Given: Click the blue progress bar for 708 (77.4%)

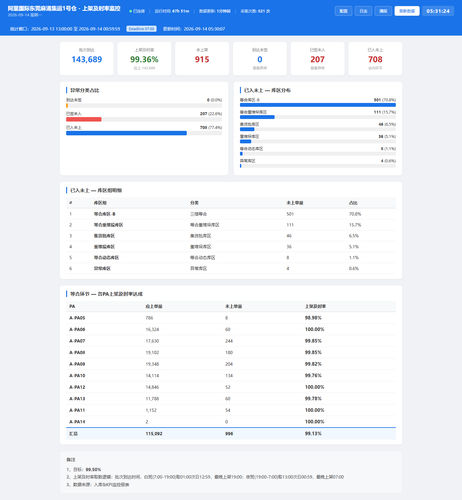Looking at the screenshot, I should (x=126, y=133).
